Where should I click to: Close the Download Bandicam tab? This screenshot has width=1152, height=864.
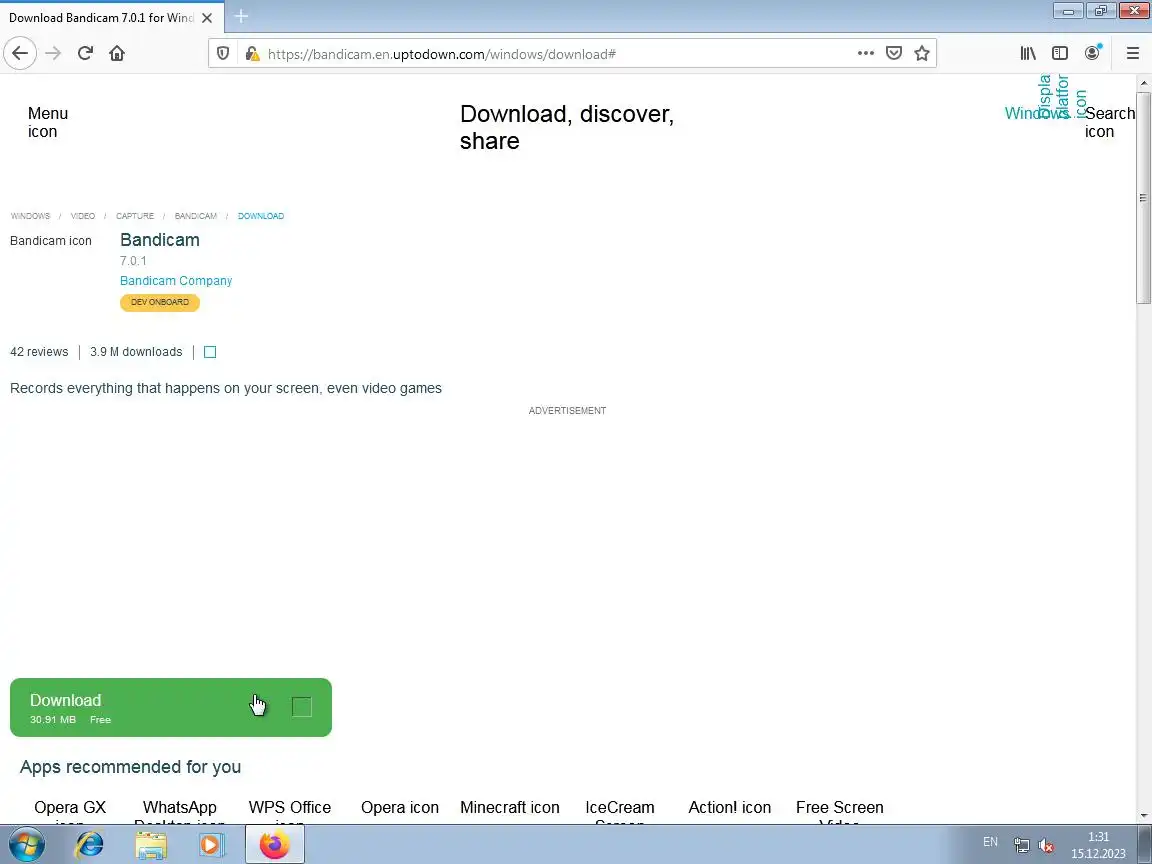point(207,18)
